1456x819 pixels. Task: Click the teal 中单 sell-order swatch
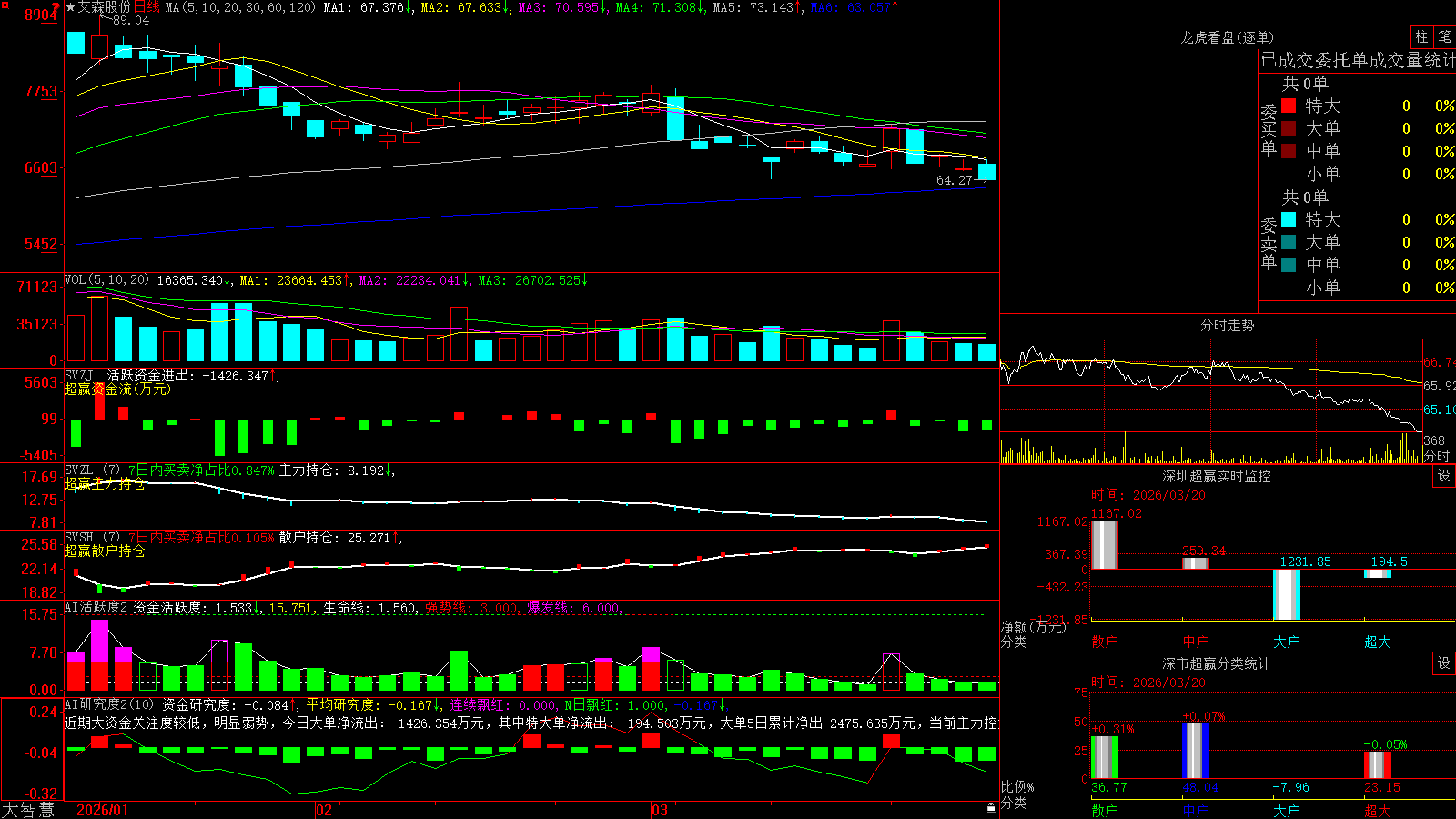point(1289,265)
